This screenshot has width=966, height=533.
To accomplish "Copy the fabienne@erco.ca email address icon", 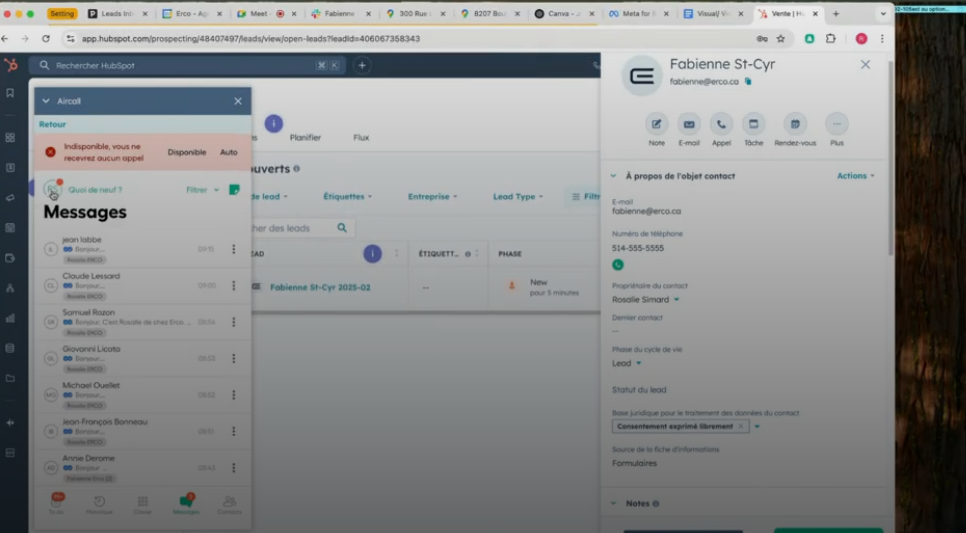I will coord(748,81).
